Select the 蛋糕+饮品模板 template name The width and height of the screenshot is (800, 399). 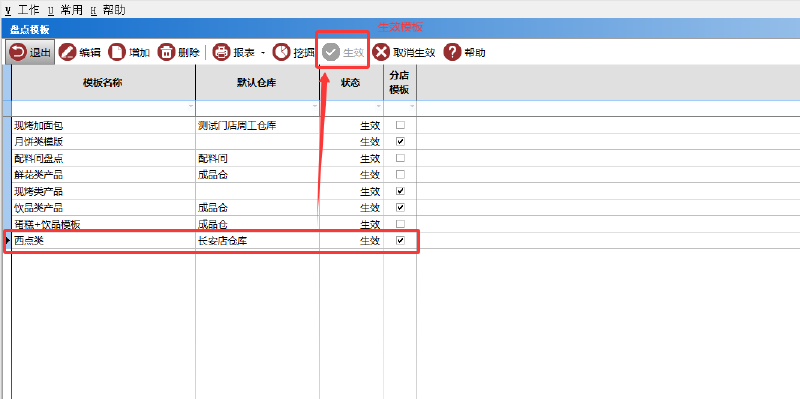point(47,225)
